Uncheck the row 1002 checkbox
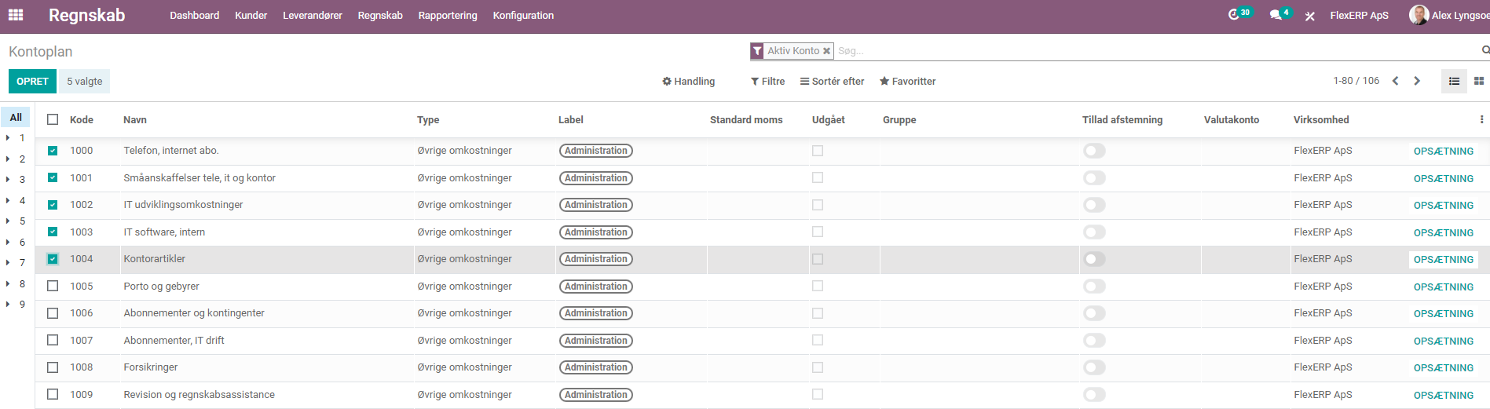Image resolution: width=1490 pixels, height=409 pixels. click(x=53, y=205)
